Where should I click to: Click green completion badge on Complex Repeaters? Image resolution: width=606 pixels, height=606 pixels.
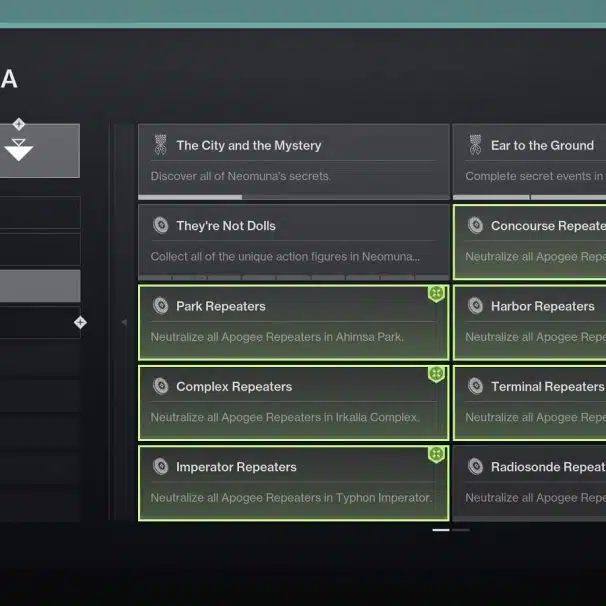point(436,374)
